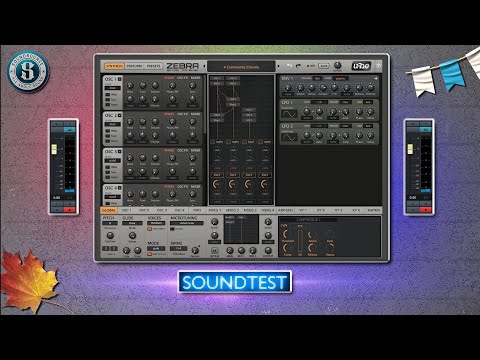Open the OSC 3 mode dropdown showing quad
The width and height of the screenshot is (480, 360).
point(113,161)
